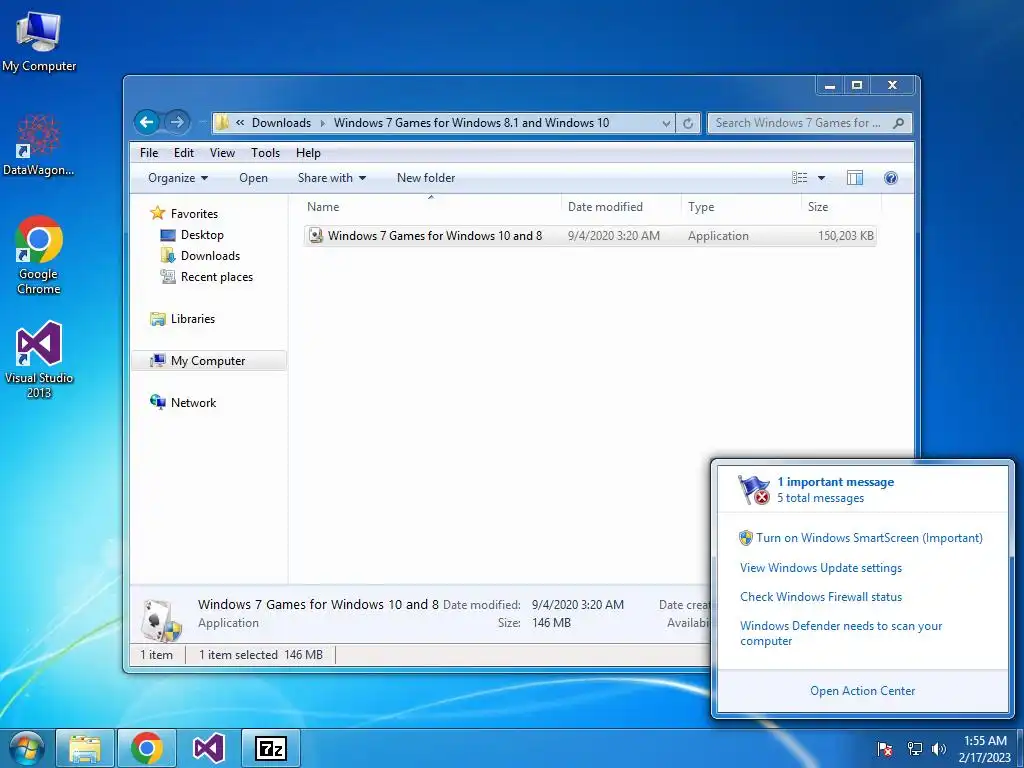Open the Edit menu

pos(184,153)
